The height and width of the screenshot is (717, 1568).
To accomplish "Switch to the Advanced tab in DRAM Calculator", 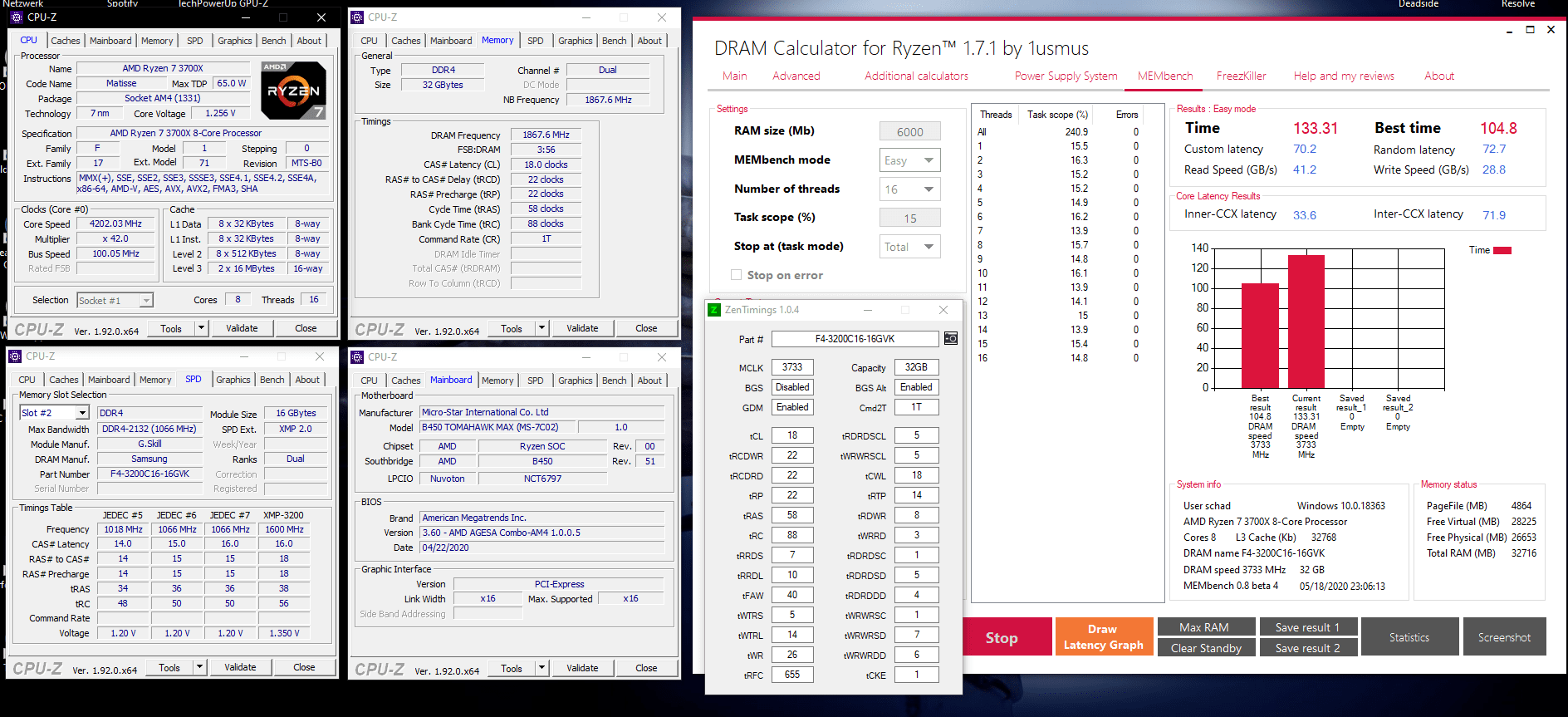I will (796, 76).
